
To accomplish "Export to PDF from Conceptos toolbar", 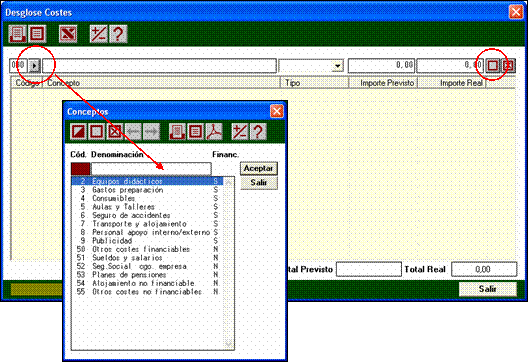I will 214,131.
